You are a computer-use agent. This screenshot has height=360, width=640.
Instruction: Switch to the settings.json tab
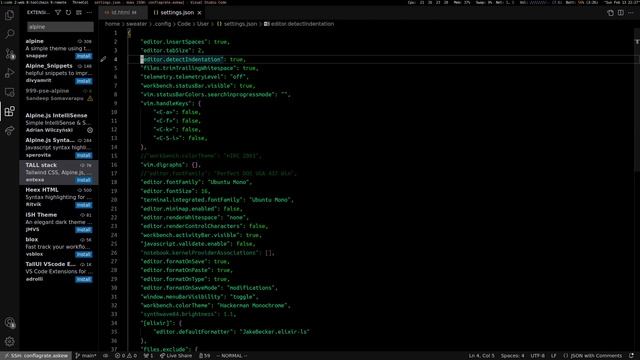(177, 13)
